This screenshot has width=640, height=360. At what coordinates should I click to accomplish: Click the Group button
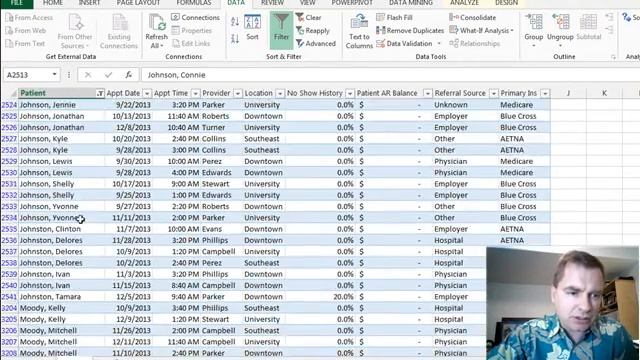coord(533,31)
